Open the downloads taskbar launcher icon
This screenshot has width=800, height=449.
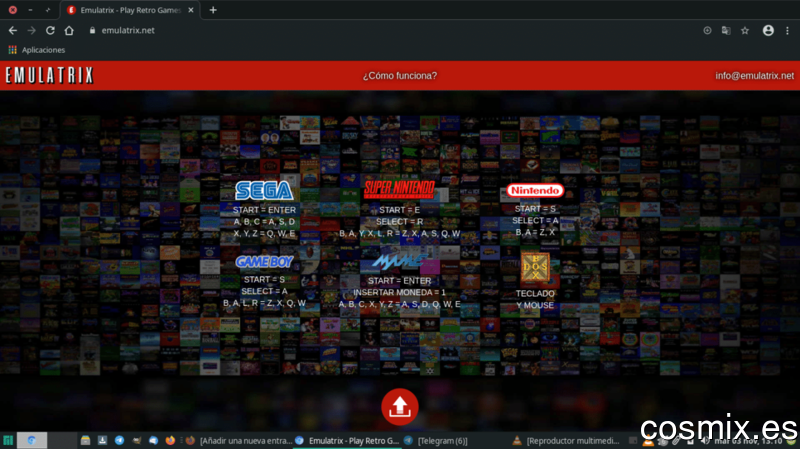(x=102, y=440)
